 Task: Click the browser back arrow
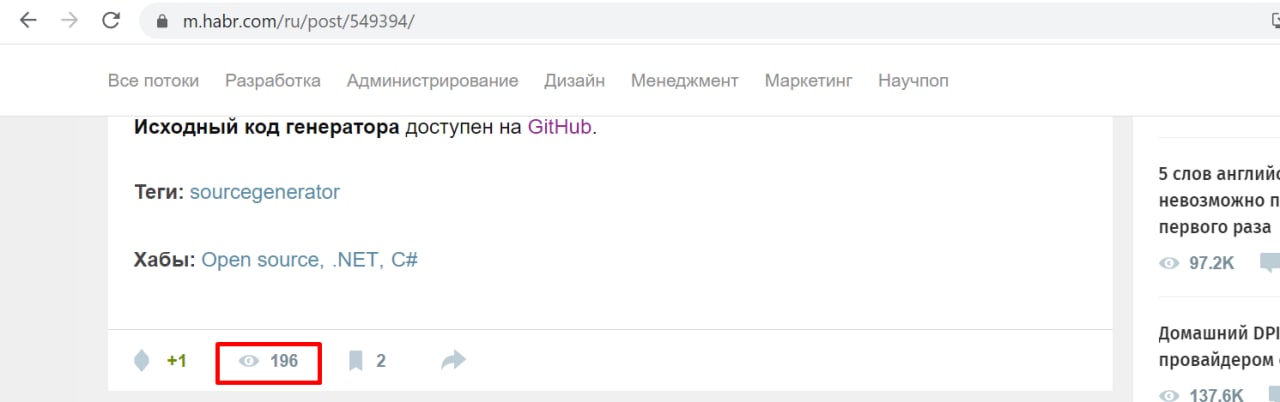(x=28, y=21)
